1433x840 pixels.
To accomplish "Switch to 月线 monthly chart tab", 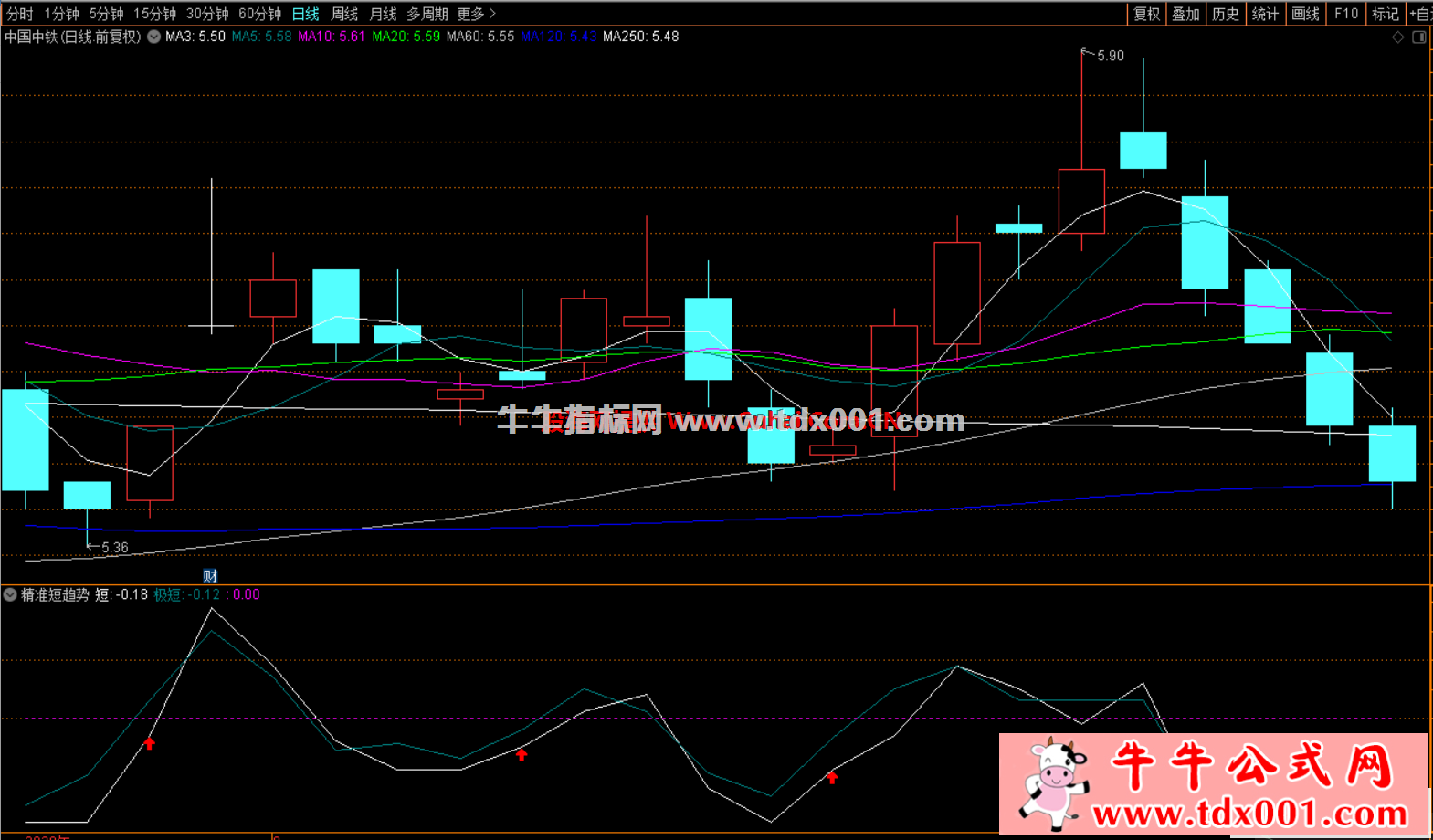I will [383, 14].
